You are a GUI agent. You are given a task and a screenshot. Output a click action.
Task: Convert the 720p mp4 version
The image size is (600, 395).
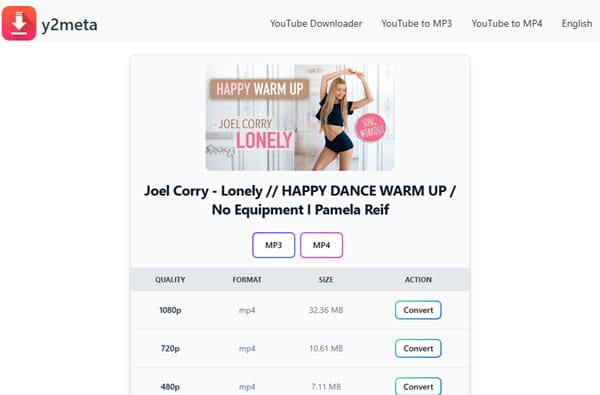[x=418, y=348]
